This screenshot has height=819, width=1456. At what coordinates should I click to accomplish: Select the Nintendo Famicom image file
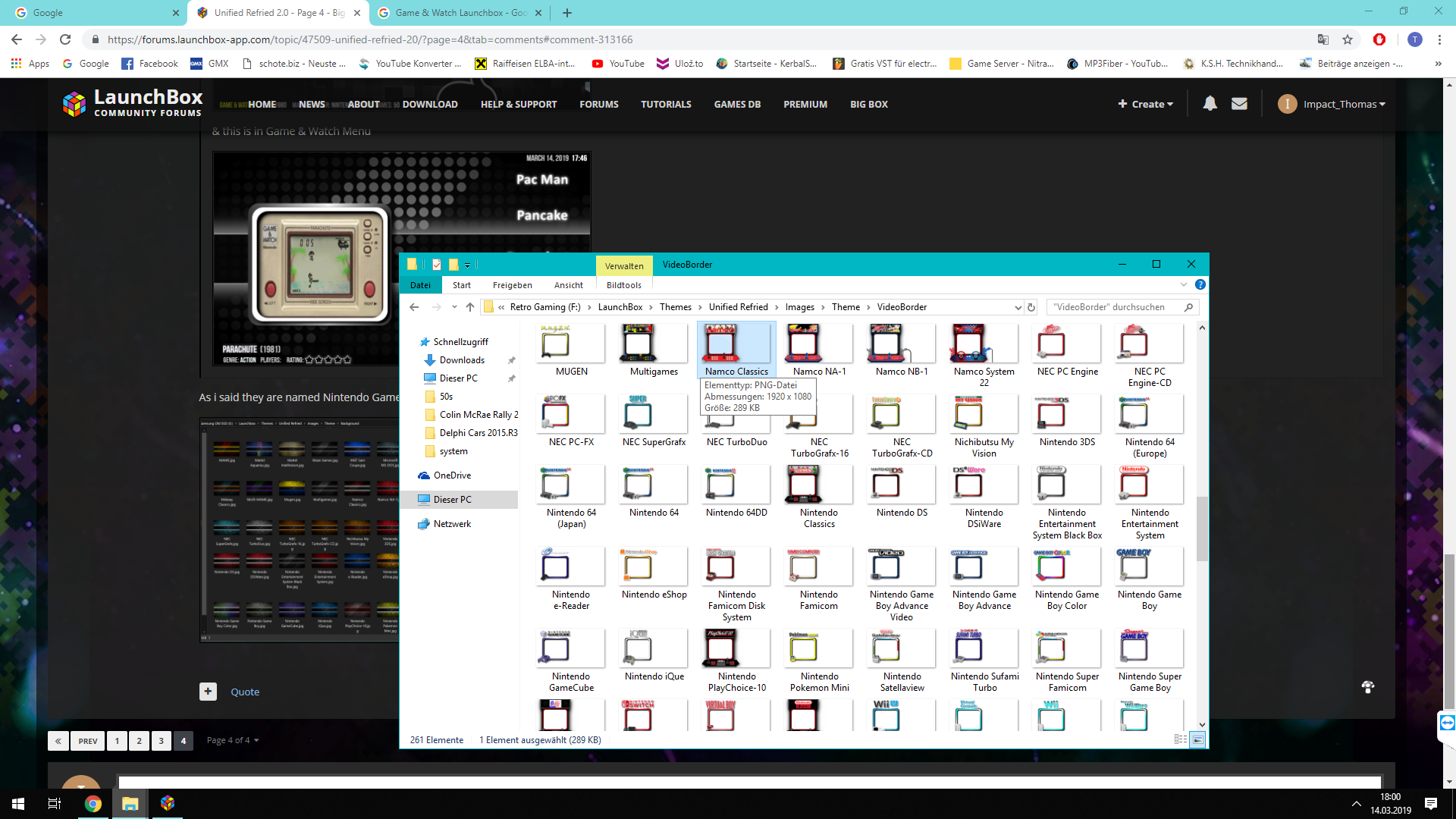819,579
